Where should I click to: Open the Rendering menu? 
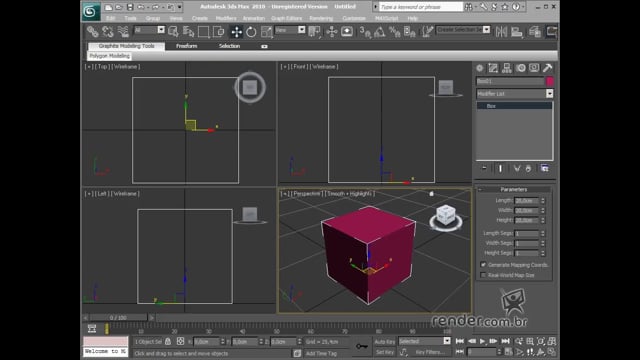click(x=321, y=18)
